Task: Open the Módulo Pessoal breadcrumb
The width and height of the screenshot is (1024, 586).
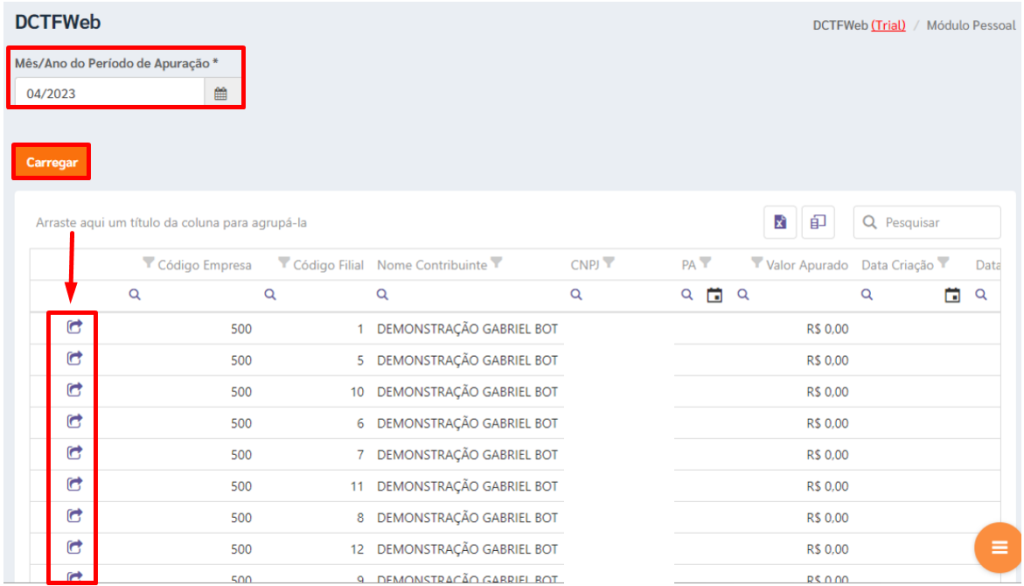Action: click(971, 25)
